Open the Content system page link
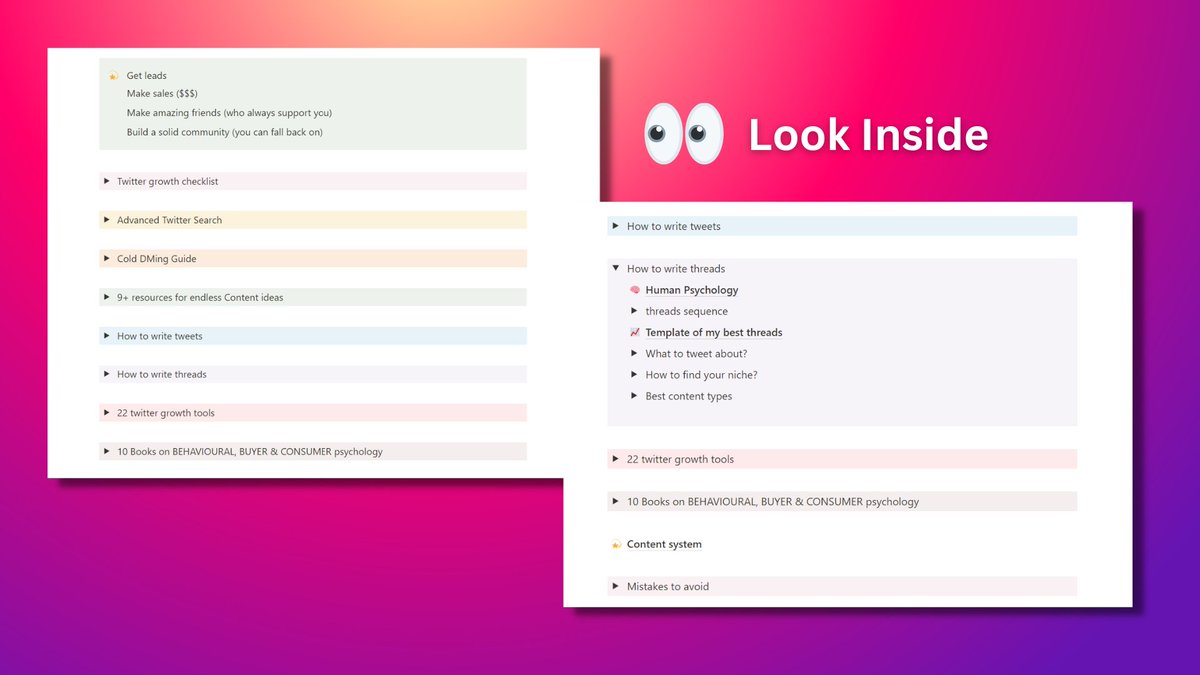Screen dimensions: 1200x675 tap(664, 545)
